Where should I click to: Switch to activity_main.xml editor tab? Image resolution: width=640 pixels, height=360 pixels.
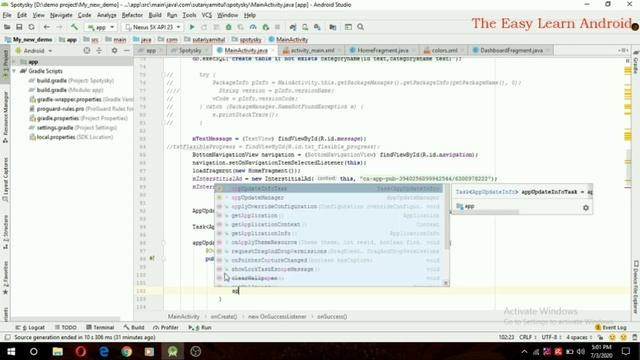click(309, 50)
